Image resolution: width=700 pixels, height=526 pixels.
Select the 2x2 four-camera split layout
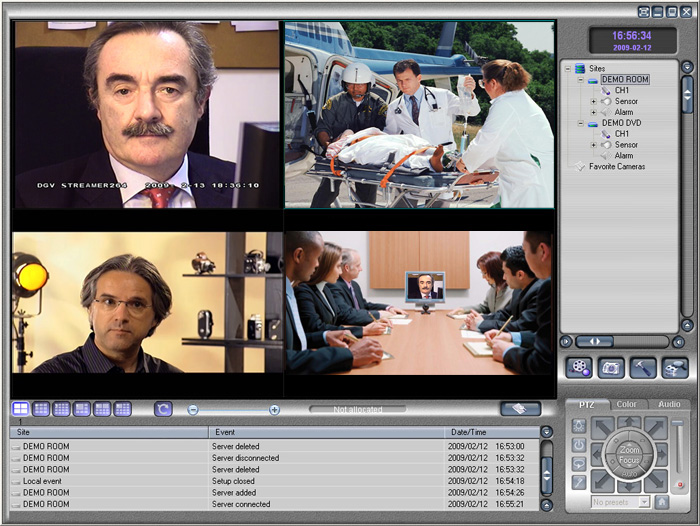coord(21,409)
